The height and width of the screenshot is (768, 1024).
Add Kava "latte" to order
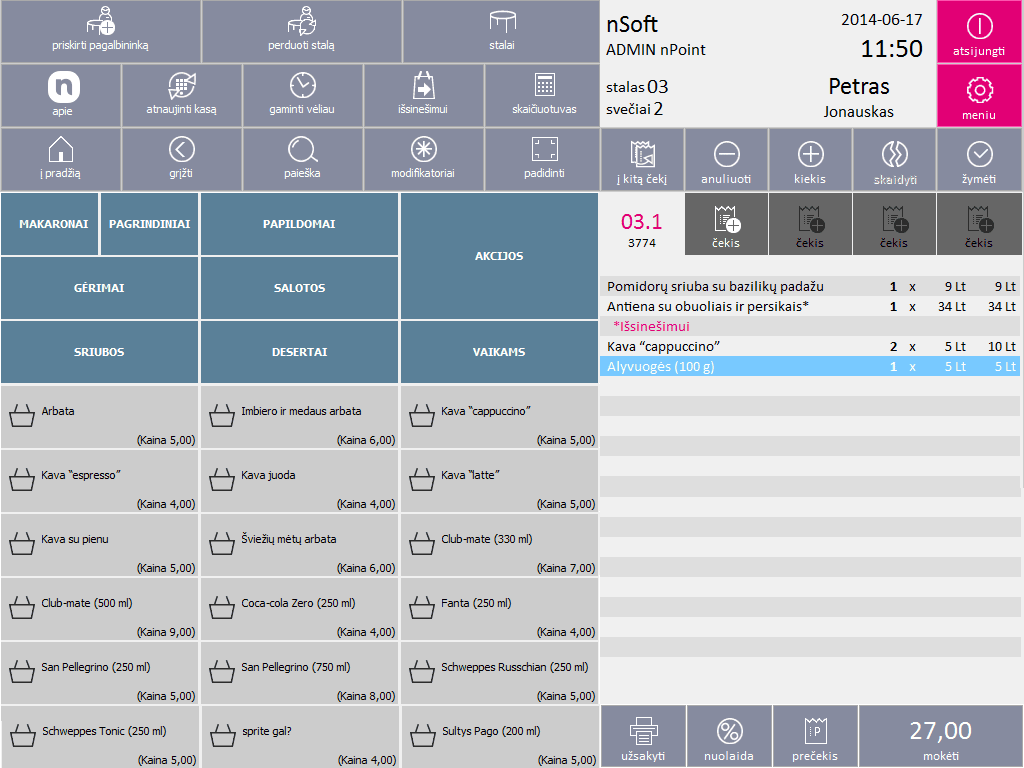coord(499,481)
